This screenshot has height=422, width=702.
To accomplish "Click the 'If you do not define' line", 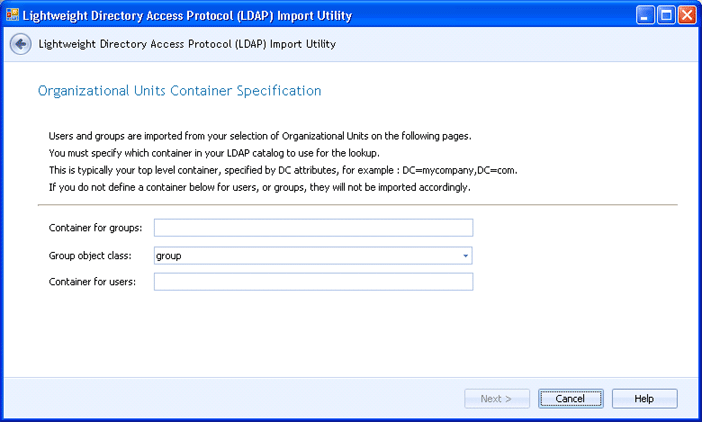I will (260, 188).
